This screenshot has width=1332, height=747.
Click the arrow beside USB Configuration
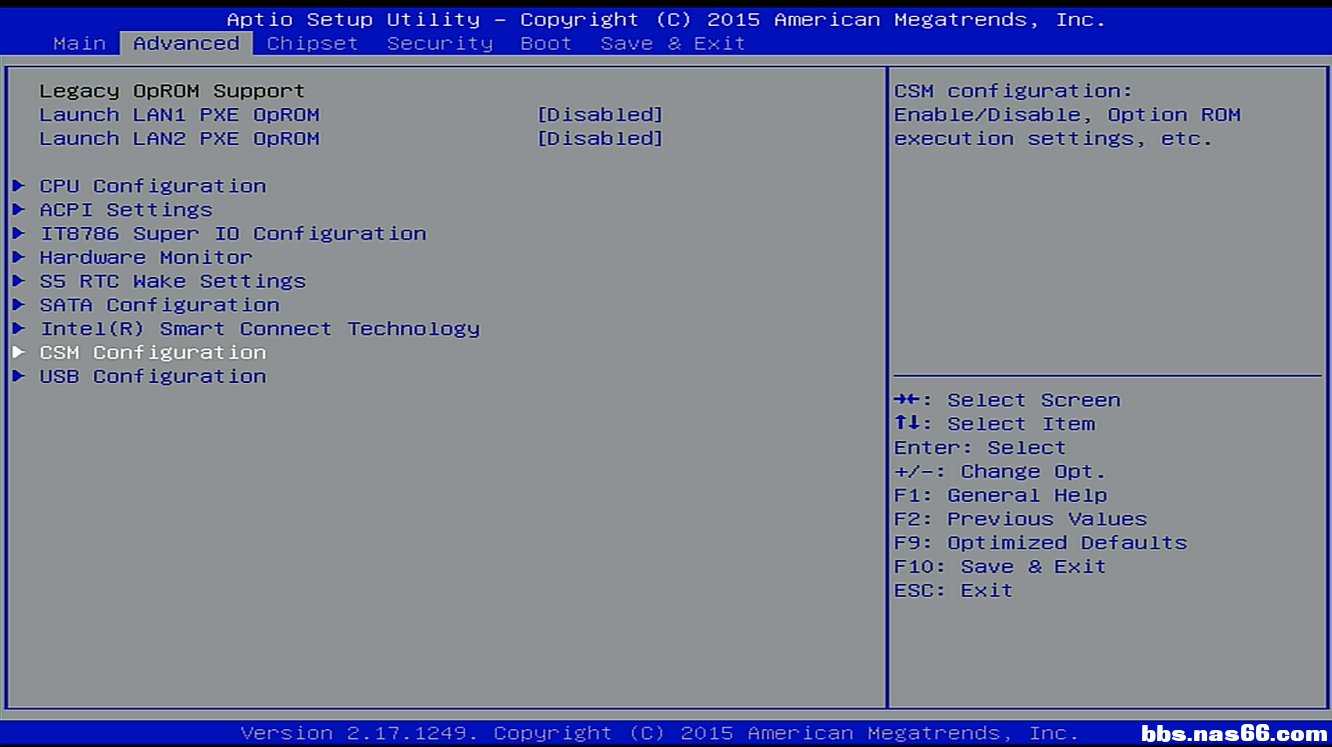click(19, 377)
